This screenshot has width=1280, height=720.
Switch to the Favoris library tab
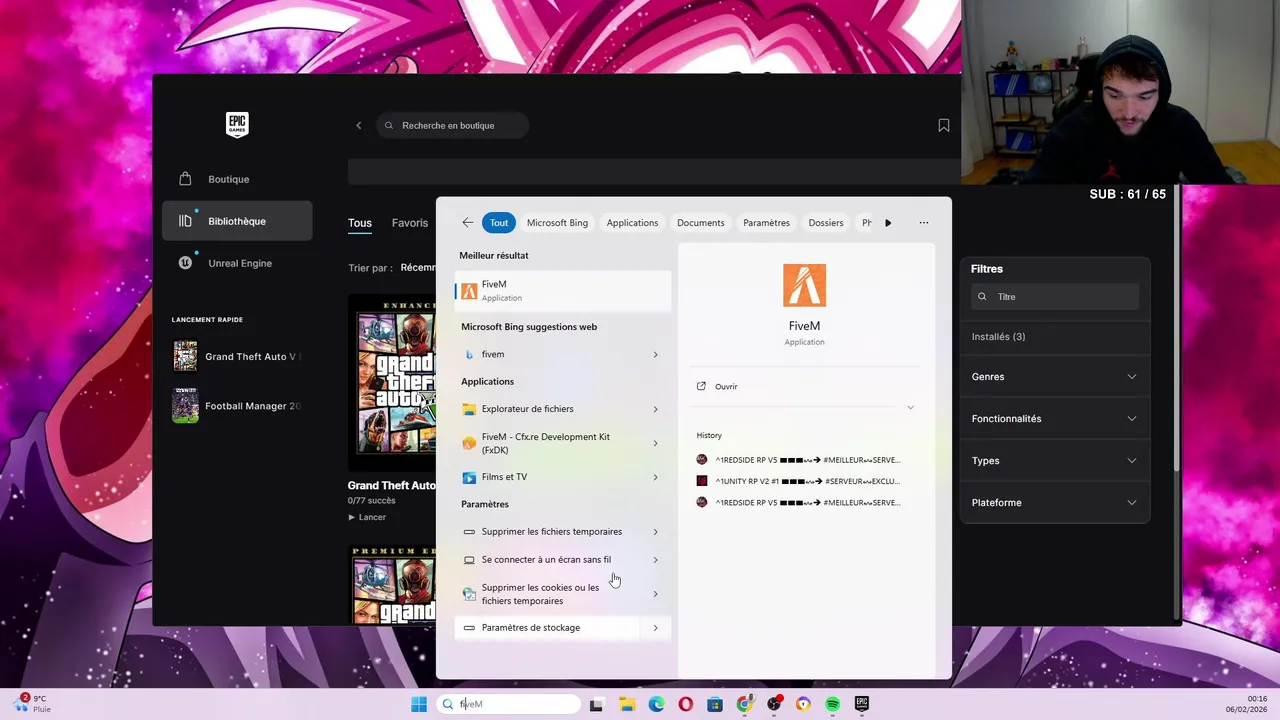(x=410, y=223)
